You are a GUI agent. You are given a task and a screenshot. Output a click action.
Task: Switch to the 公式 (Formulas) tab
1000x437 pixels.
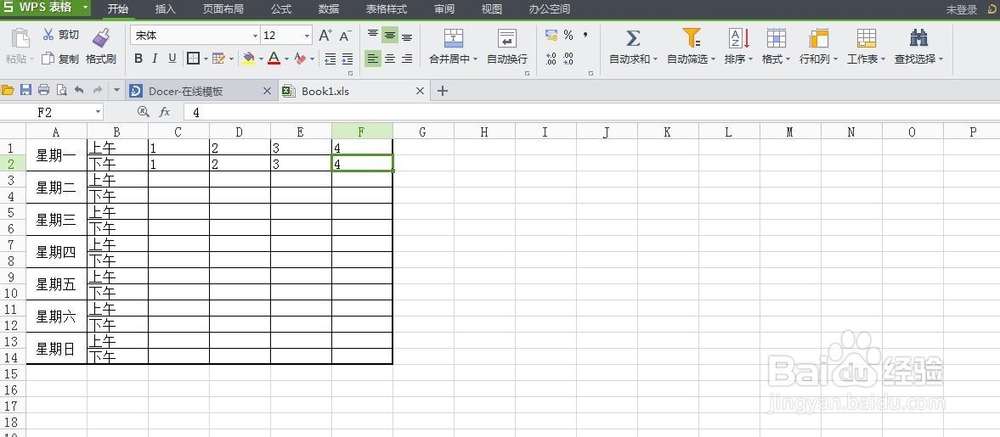coord(281,10)
